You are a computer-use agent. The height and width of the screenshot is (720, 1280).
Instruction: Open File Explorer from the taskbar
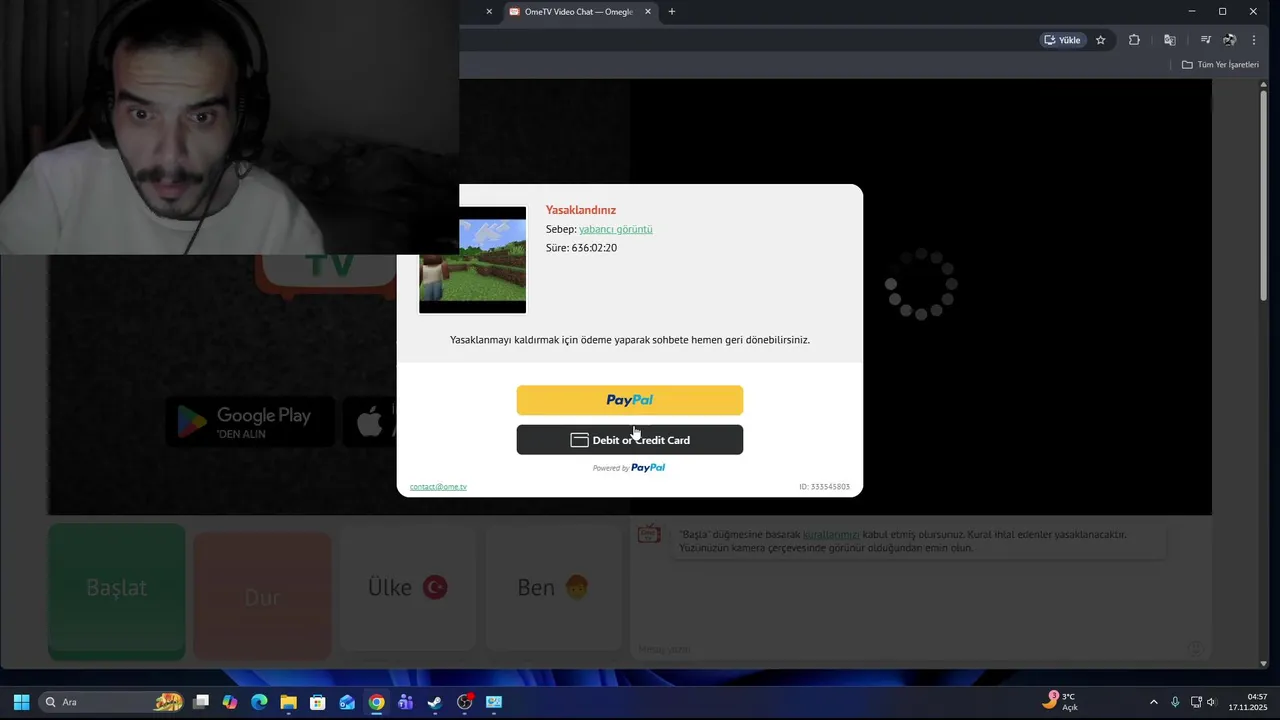pos(288,702)
